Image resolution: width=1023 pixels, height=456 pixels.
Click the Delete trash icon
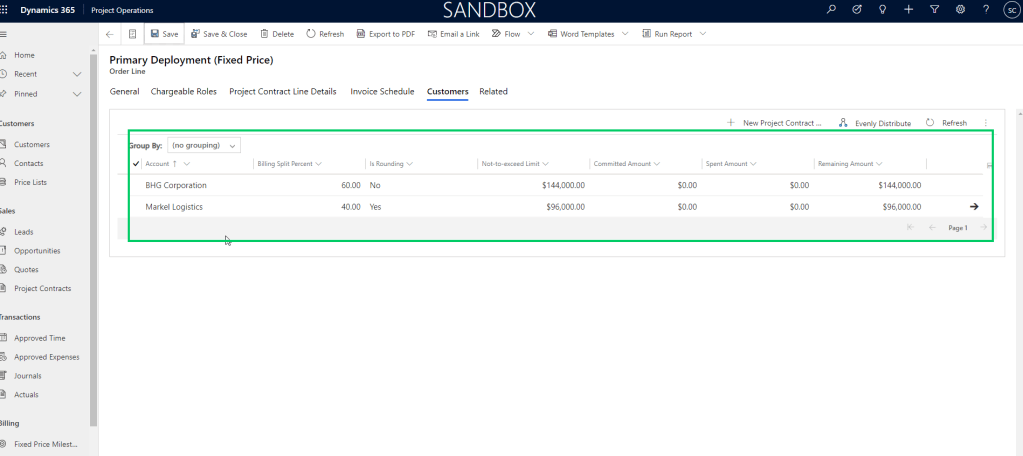click(x=264, y=34)
